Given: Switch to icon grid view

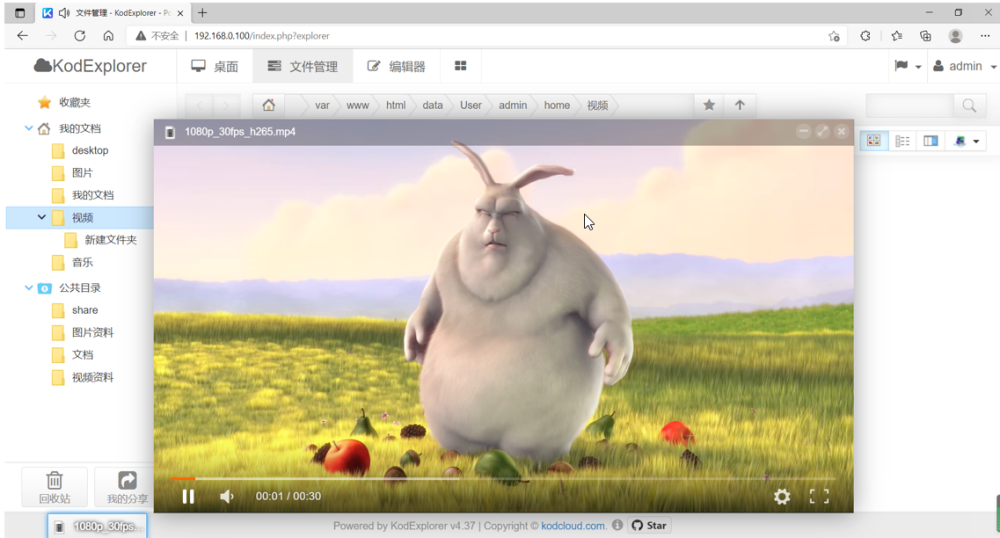Looking at the screenshot, I should [873, 141].
